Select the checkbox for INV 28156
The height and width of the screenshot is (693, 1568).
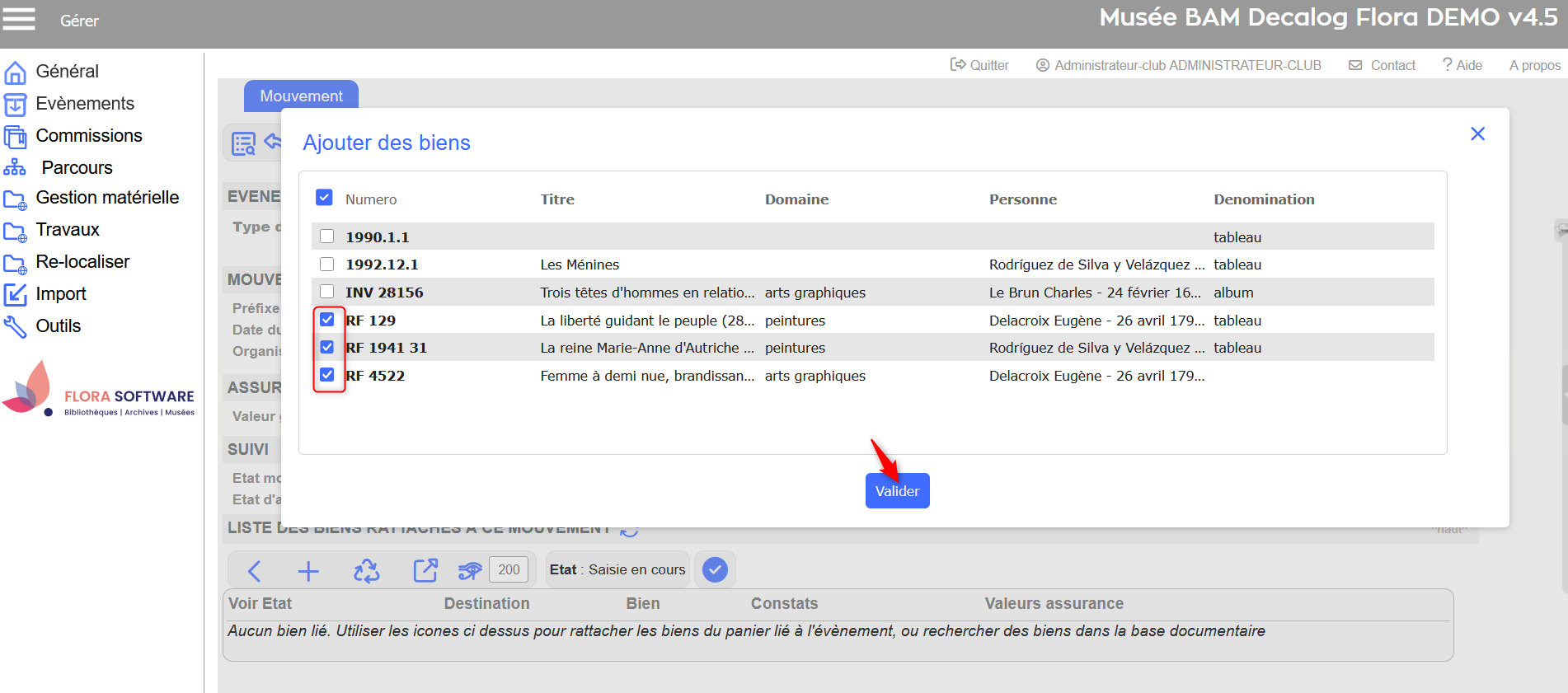[327, 292]
